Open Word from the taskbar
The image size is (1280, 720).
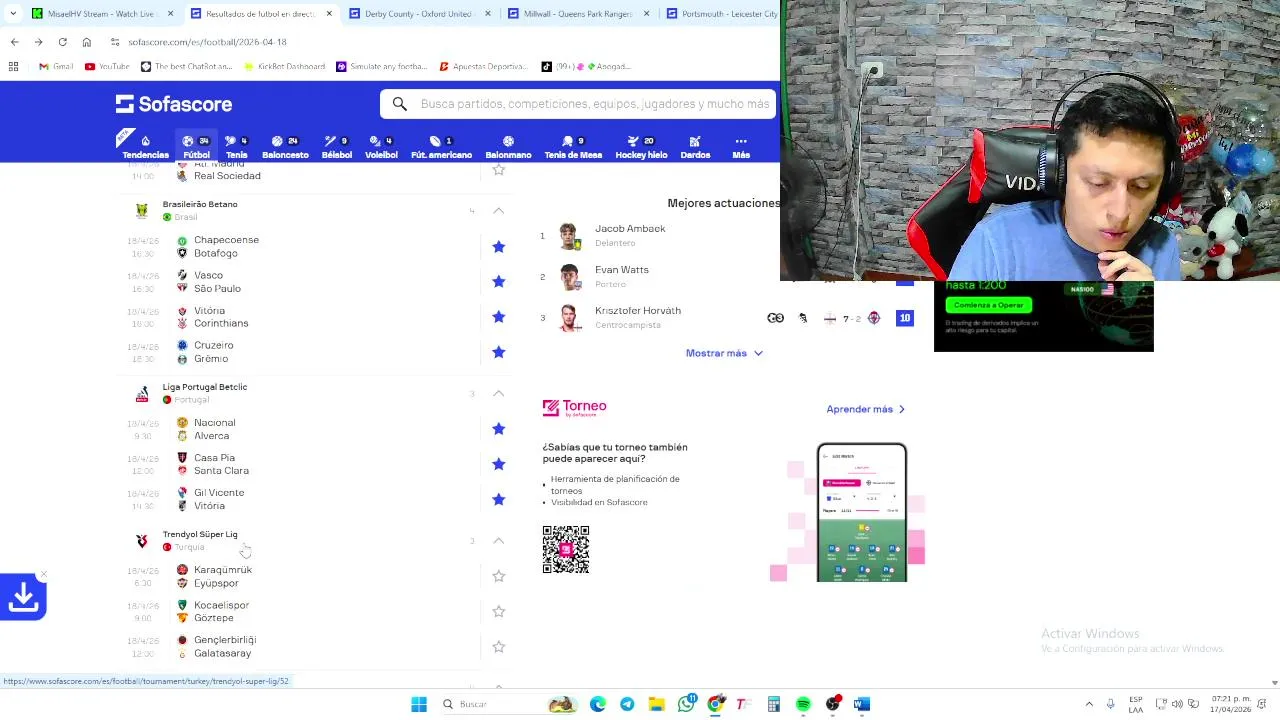click(862, 704)
